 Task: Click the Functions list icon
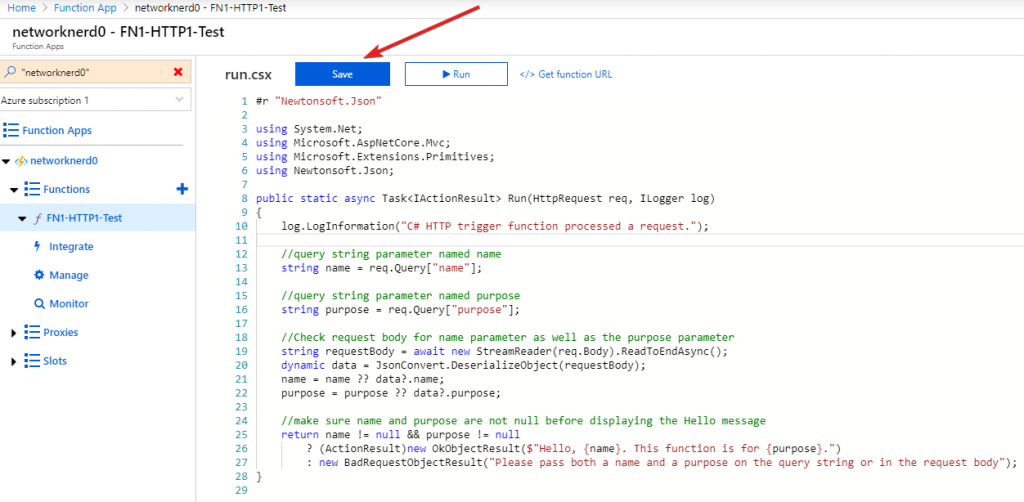point(32,189)
